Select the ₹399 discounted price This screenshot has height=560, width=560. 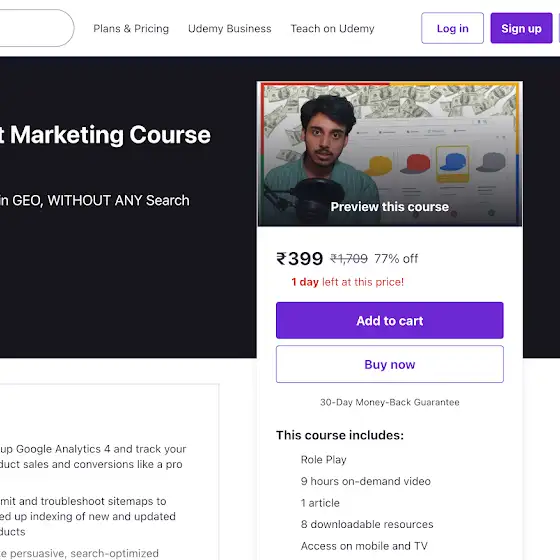coord(299,258)
